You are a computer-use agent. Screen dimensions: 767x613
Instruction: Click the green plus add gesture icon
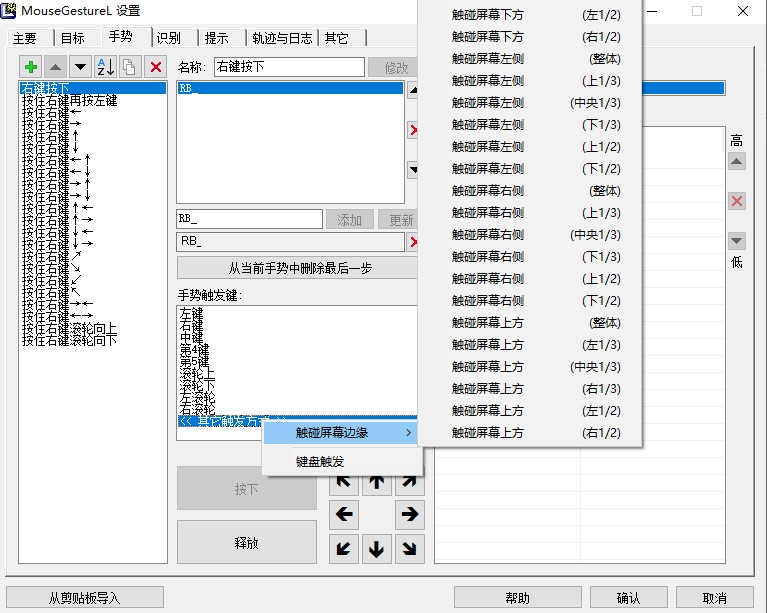coord(31,67)
